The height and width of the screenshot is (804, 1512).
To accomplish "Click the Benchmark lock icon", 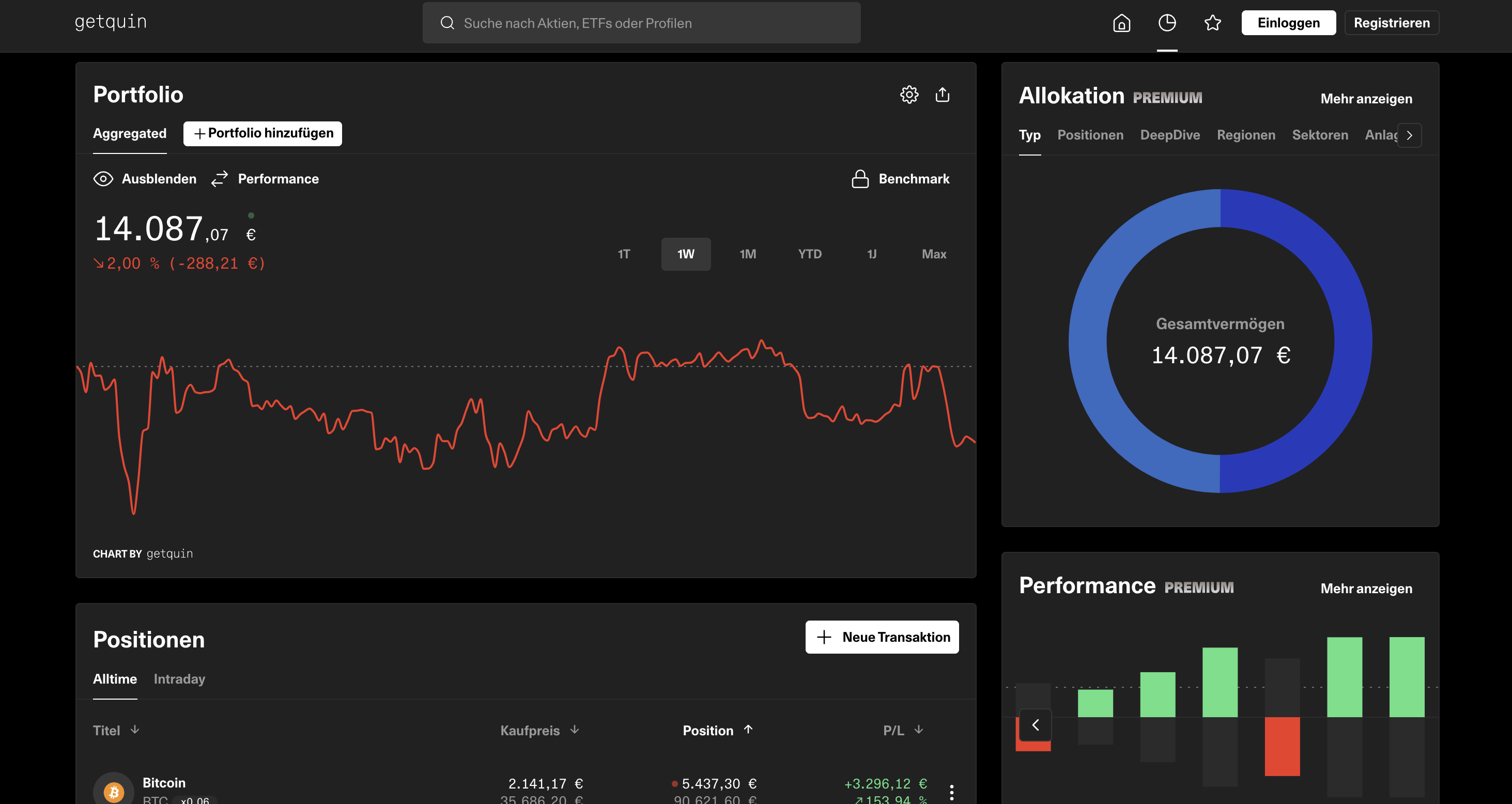I will [860, 179].
